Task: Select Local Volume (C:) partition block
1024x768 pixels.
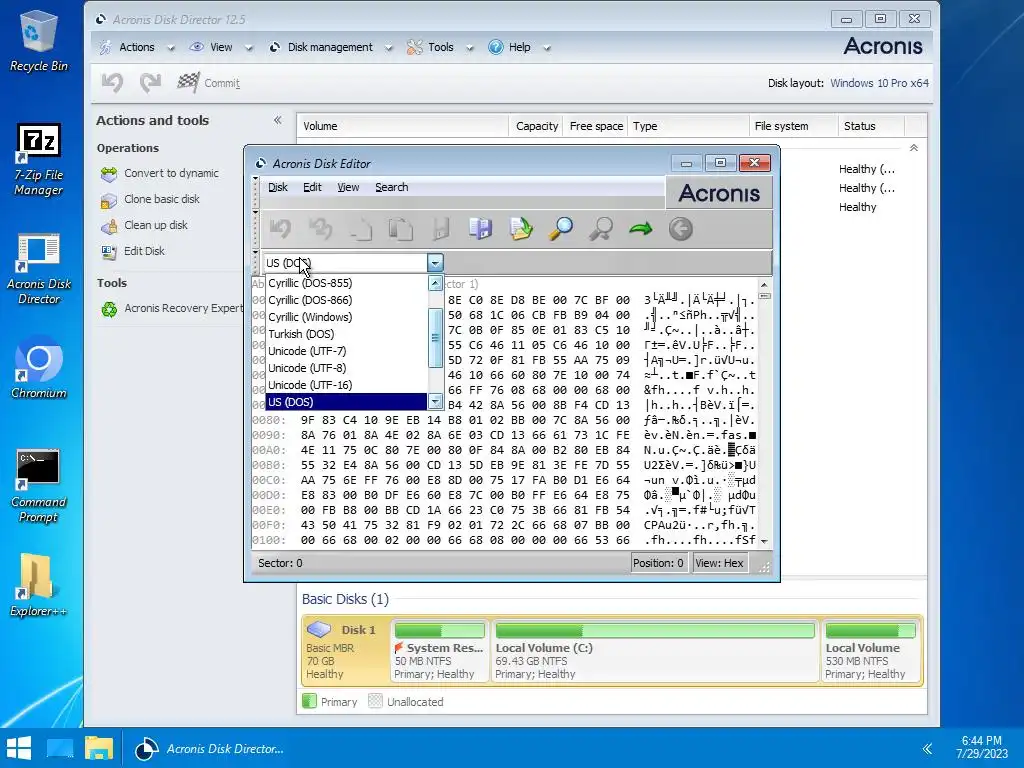Action: [655, 650]
